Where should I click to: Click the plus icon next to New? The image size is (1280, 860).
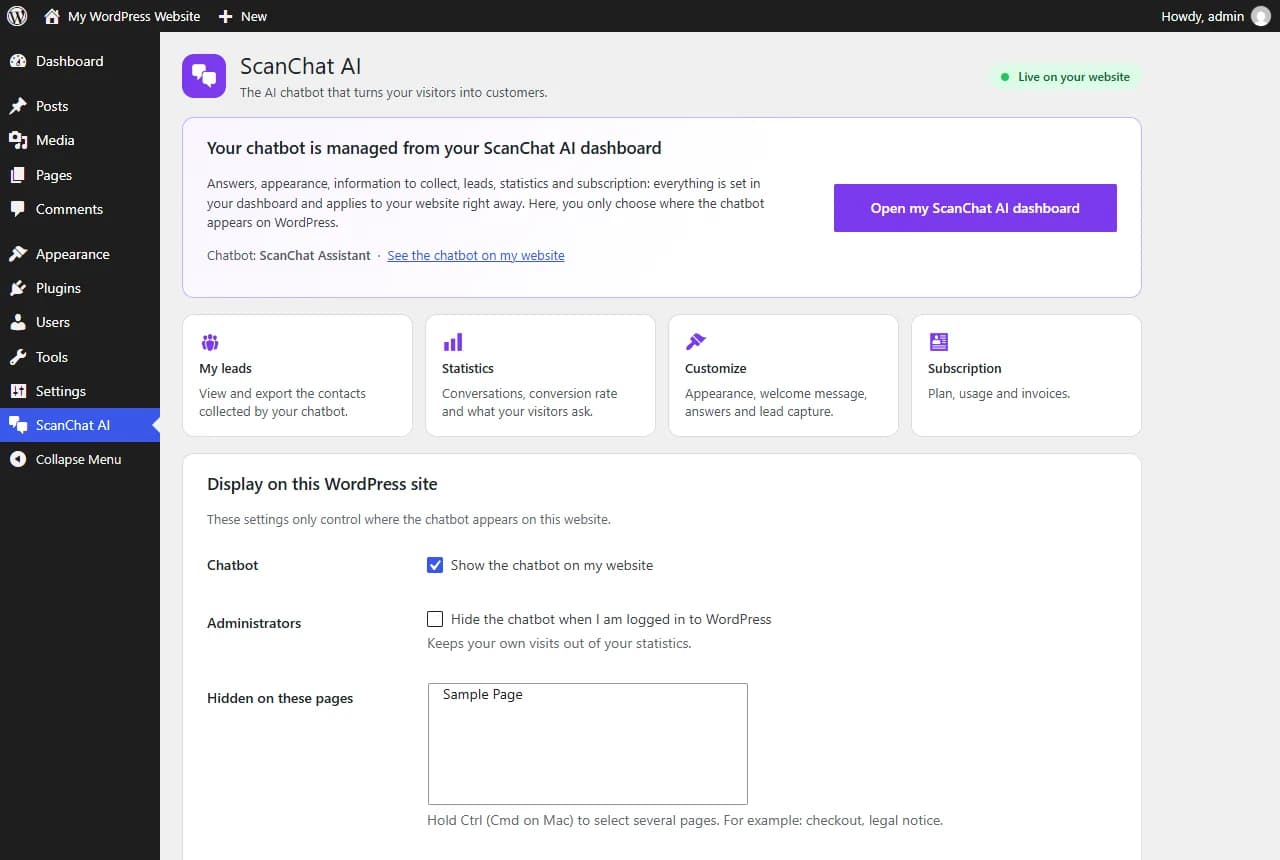225,16
